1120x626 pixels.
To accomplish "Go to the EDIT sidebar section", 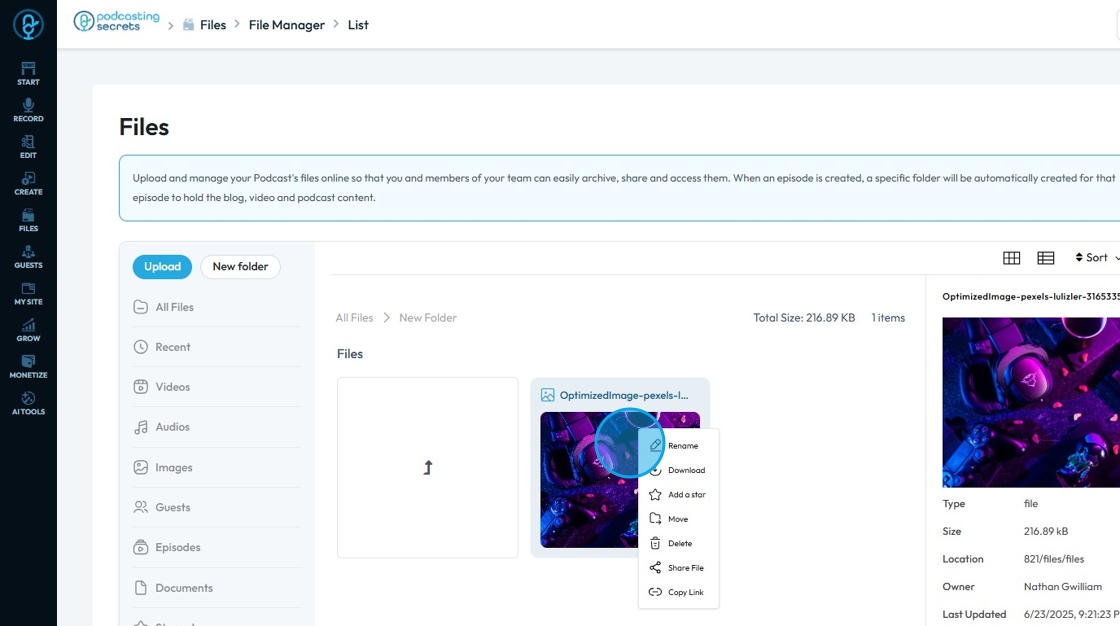I will point(28,146).
